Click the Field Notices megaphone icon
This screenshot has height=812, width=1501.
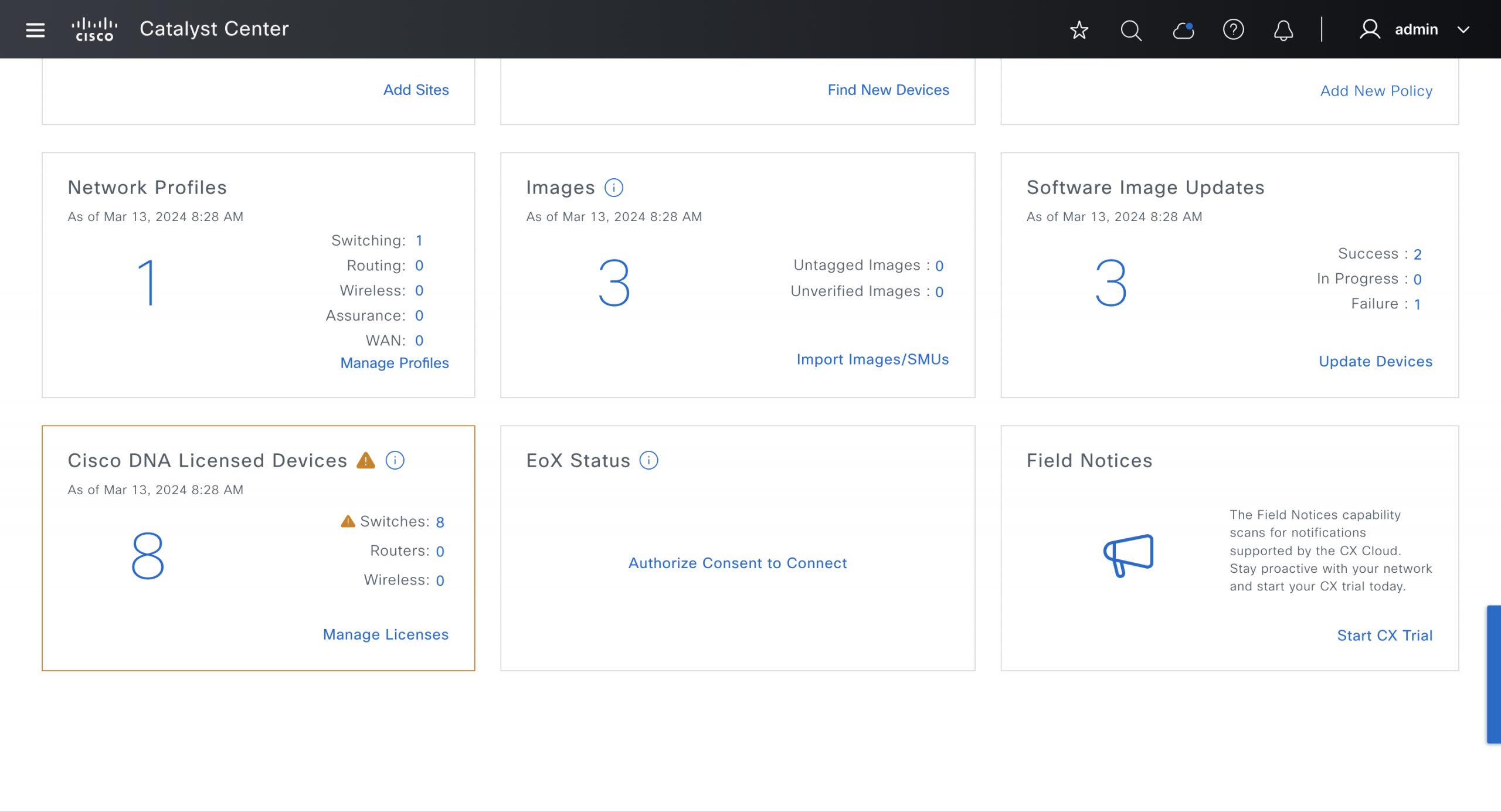[1128, 555]
